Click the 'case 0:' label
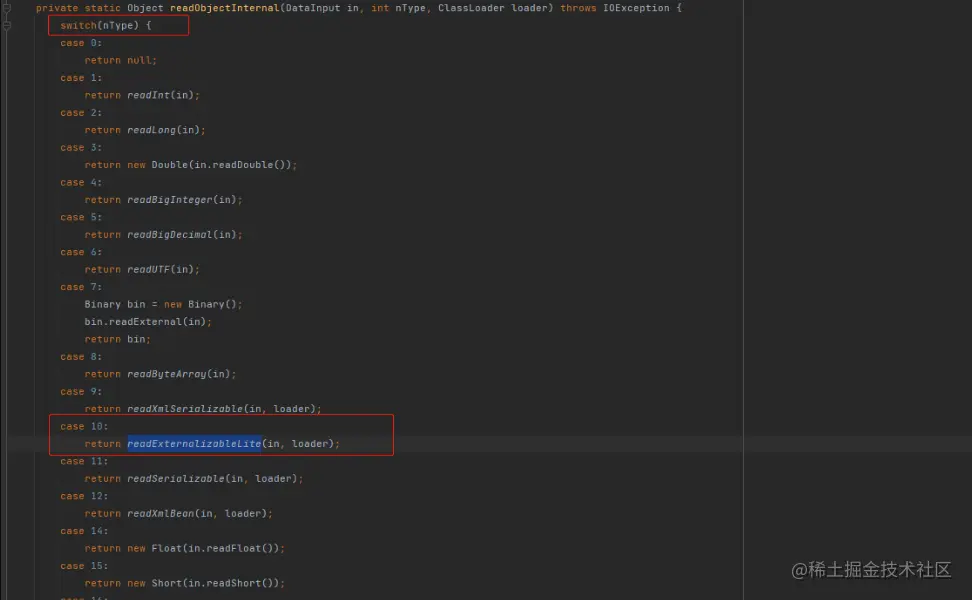The height and width of the screenshot is (600, 972). click(81, 43)
